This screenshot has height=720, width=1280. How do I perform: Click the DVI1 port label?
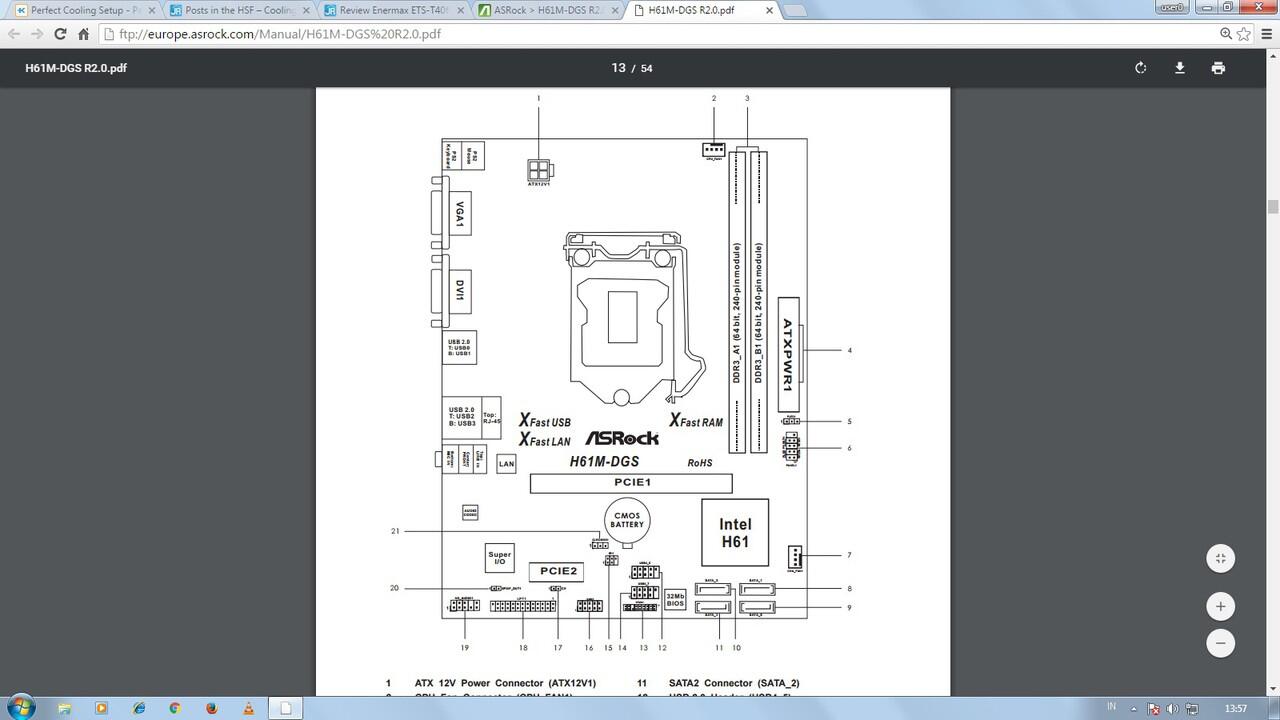click(460, 290)
